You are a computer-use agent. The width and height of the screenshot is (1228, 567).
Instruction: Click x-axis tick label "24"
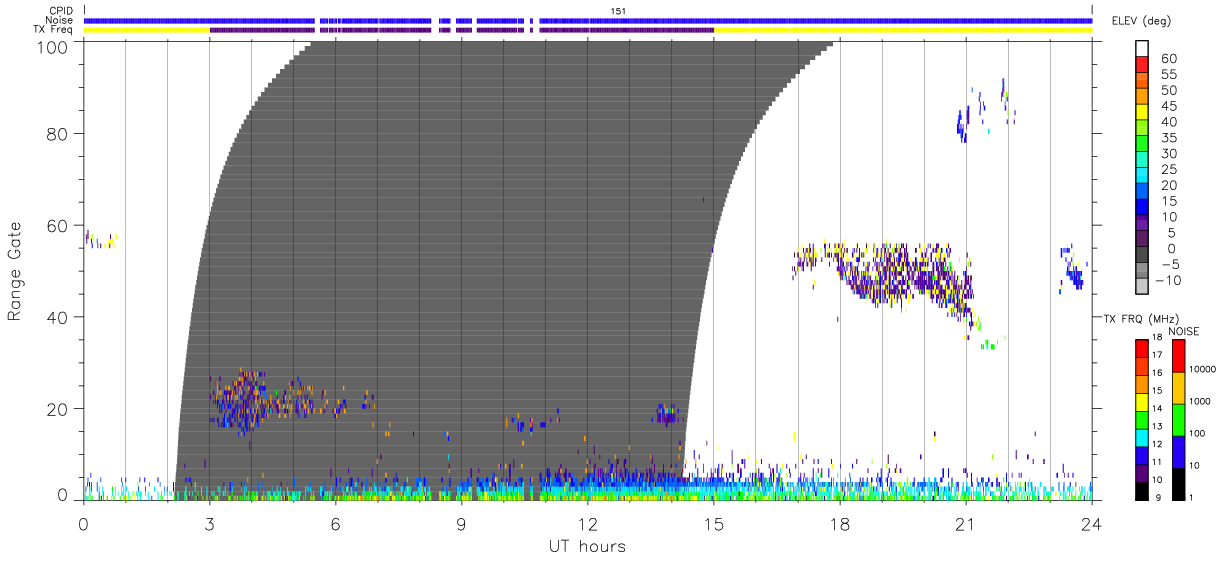click(1091, 523)
